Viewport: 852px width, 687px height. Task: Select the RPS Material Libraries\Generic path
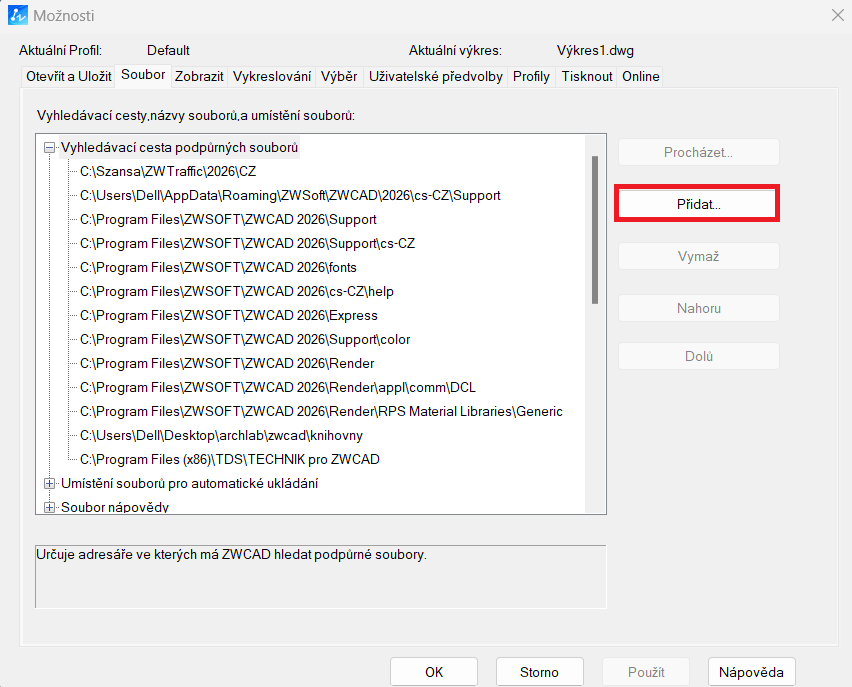tap(321, 411)
